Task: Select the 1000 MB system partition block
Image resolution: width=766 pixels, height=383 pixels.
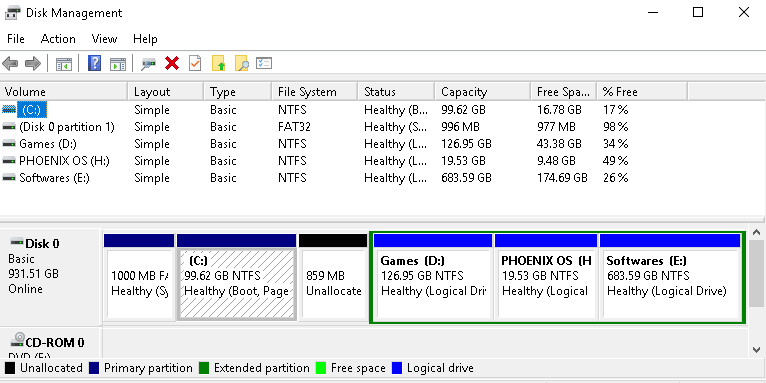Action: click(x=139, y=277)
